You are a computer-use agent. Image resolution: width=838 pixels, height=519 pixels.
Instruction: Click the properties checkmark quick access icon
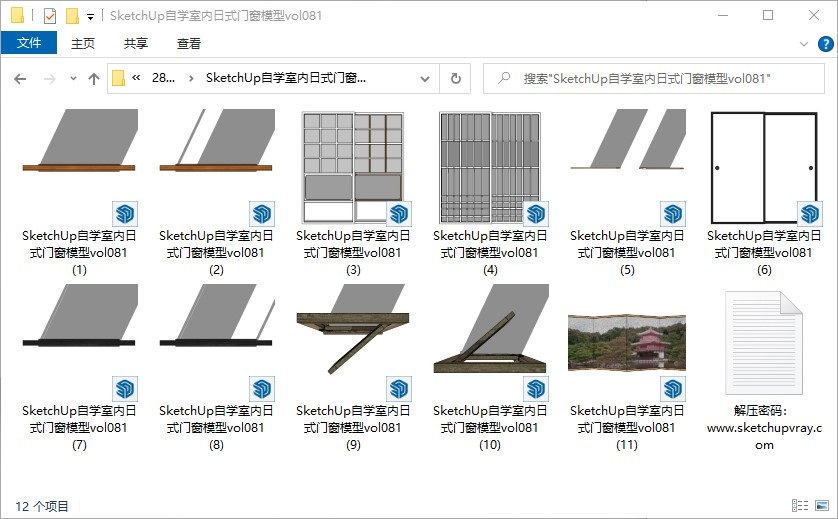[x=50, y=16]
